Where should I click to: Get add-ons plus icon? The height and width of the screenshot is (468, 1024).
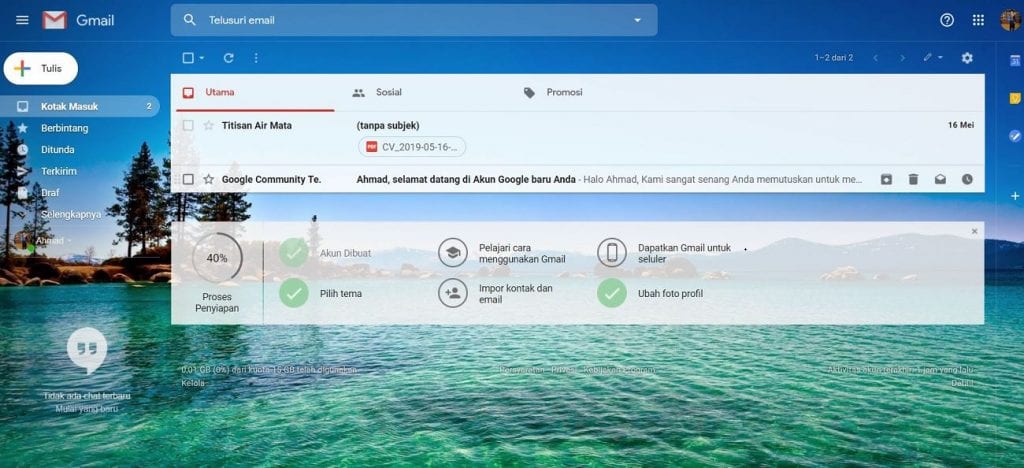click(x=1015, y=196)
